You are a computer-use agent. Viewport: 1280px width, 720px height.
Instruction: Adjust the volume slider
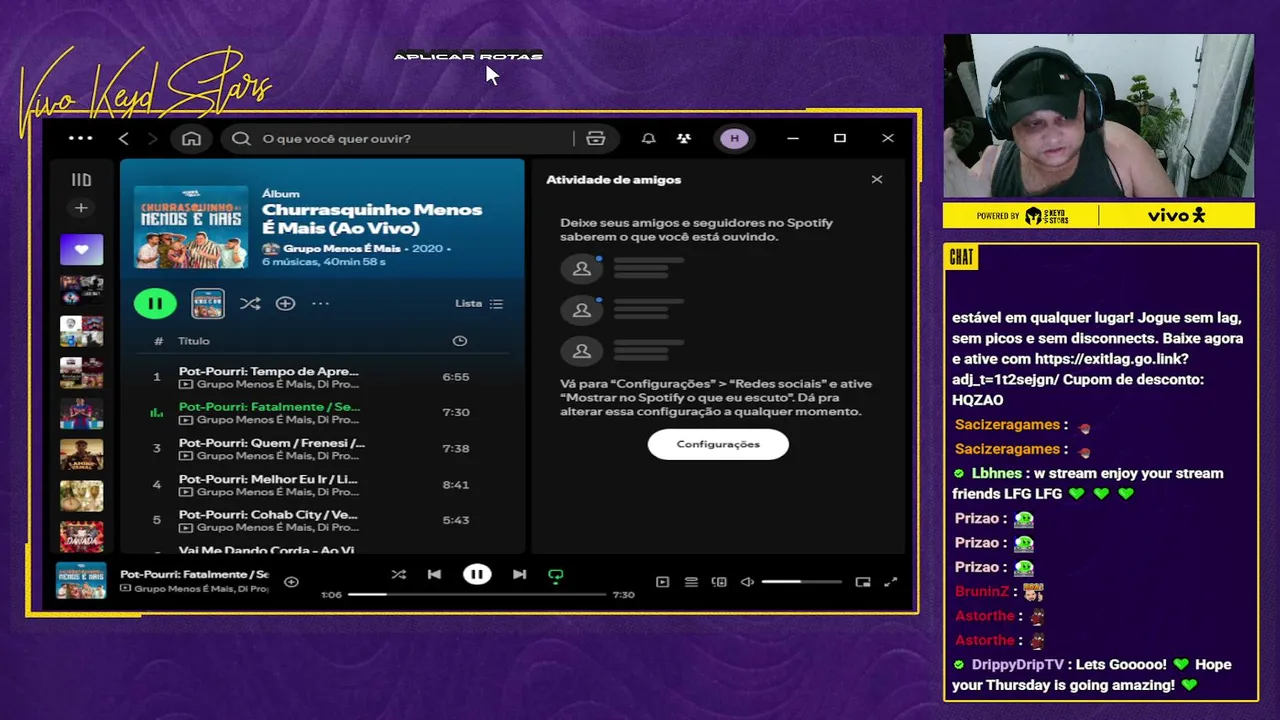(801, 582)
